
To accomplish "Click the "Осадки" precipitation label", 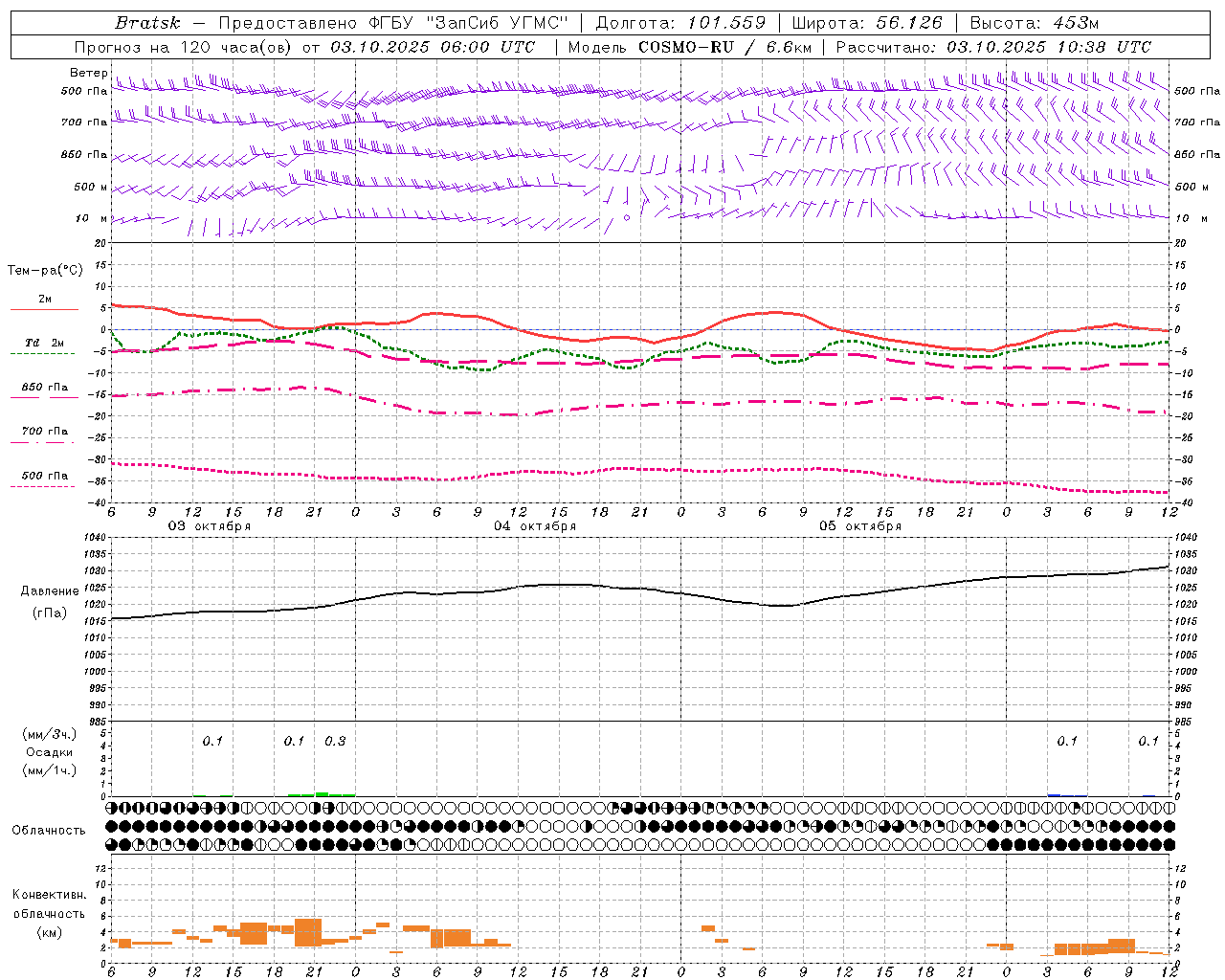I will point(49,752).
